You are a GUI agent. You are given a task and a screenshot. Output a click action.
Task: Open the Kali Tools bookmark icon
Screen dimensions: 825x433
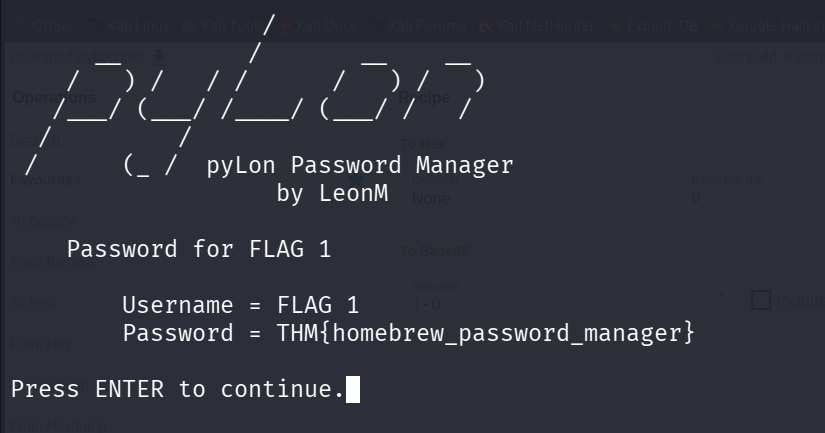point(190,26)
